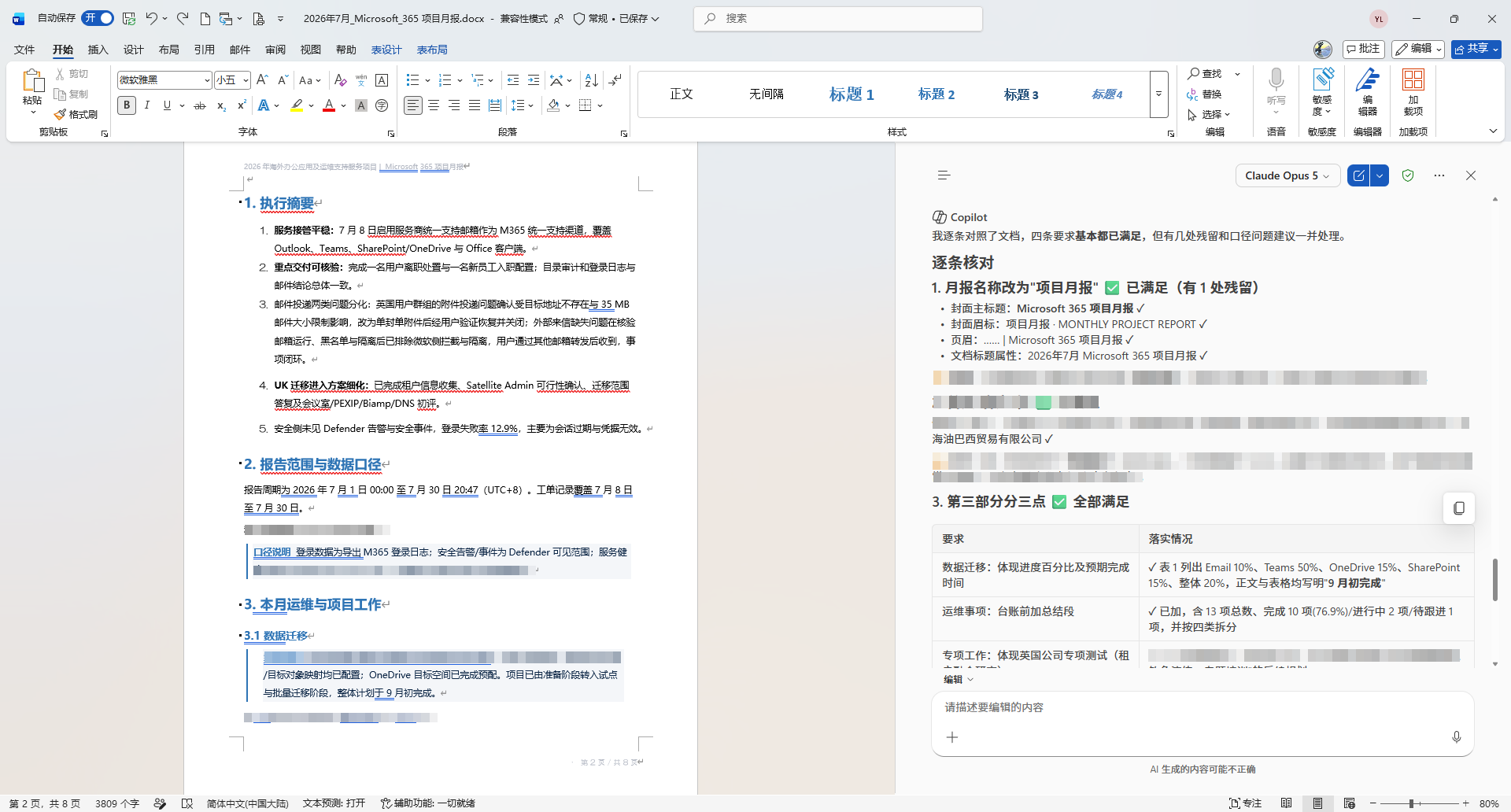Open the Design ribbon tab
1511x812 pixels.
click(x=133, y=50)
